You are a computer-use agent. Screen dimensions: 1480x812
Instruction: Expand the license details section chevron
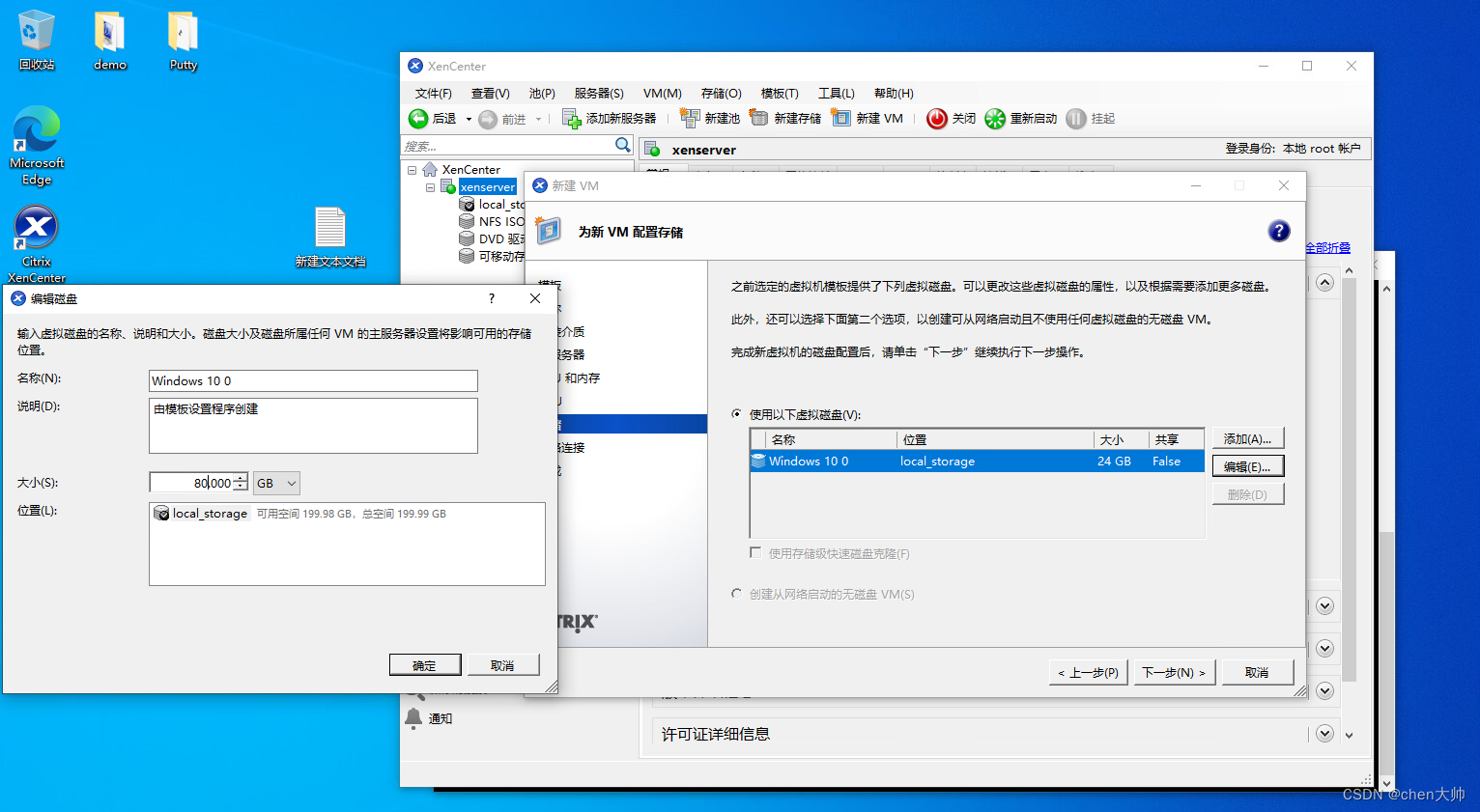click(x=1324, y=734)
